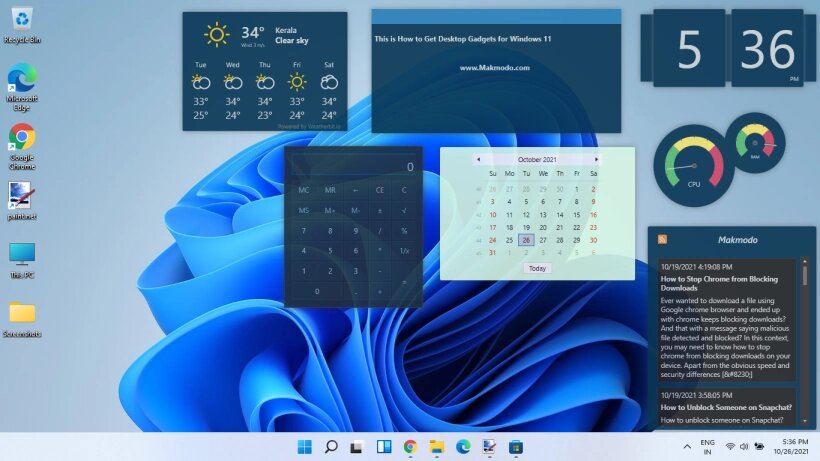Select October 19 in the calendar
The image size is (820, 461).
[x=526, y=227]
